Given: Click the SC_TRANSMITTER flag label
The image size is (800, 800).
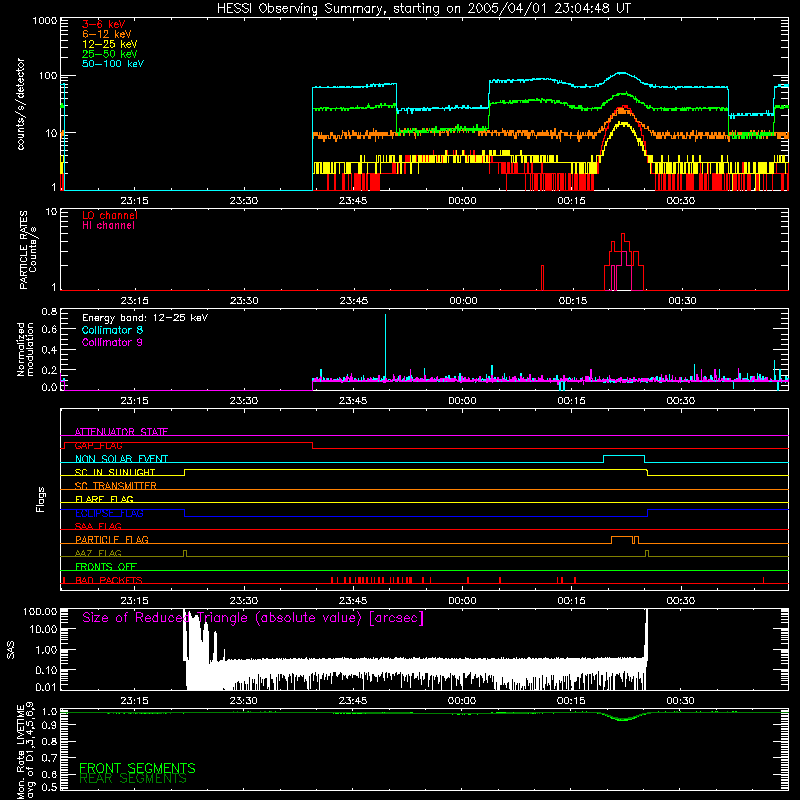Looking at the screenshot, I should point(116,485).
